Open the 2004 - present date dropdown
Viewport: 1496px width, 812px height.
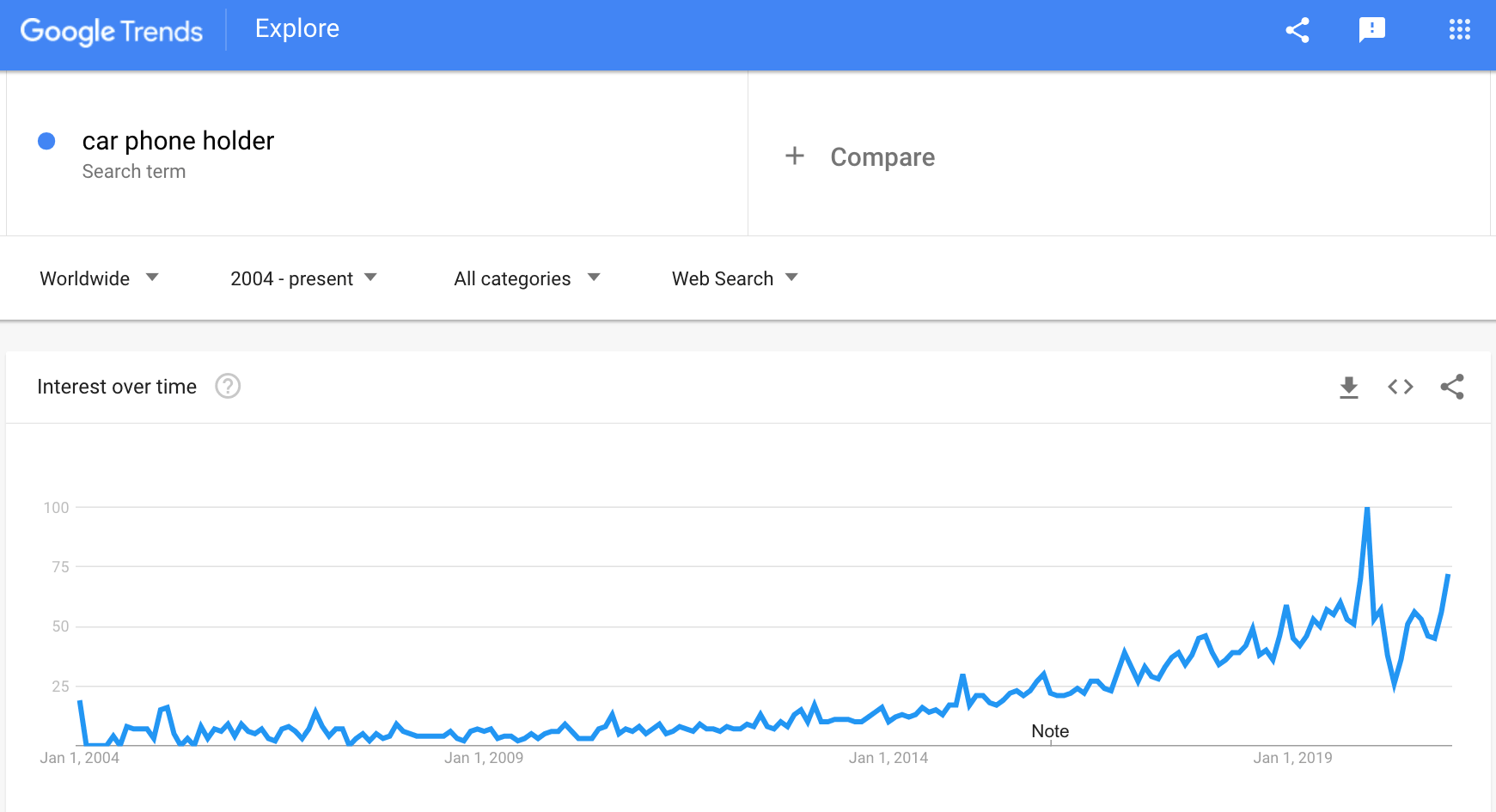[x=304, y=278]
